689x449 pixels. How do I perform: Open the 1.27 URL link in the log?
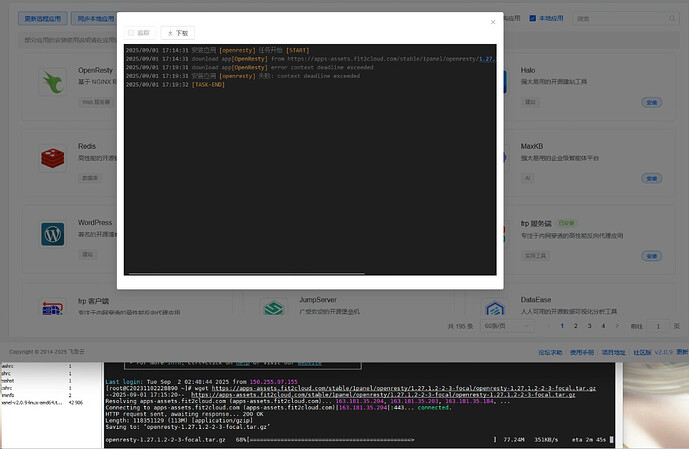pyautogui.click(x=486, y=59)
